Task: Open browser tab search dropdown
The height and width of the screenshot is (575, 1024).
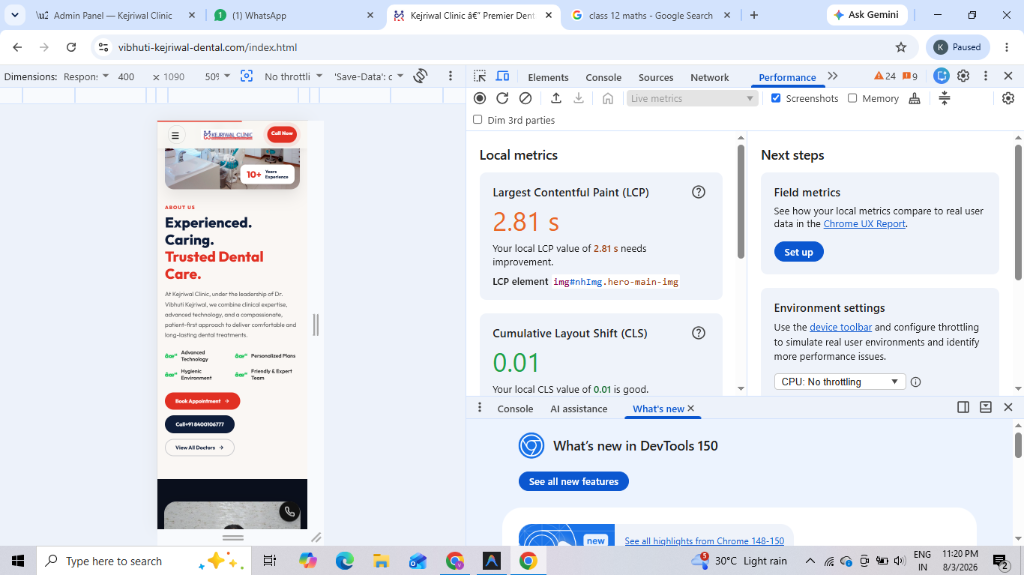Action: coord(14,14)
